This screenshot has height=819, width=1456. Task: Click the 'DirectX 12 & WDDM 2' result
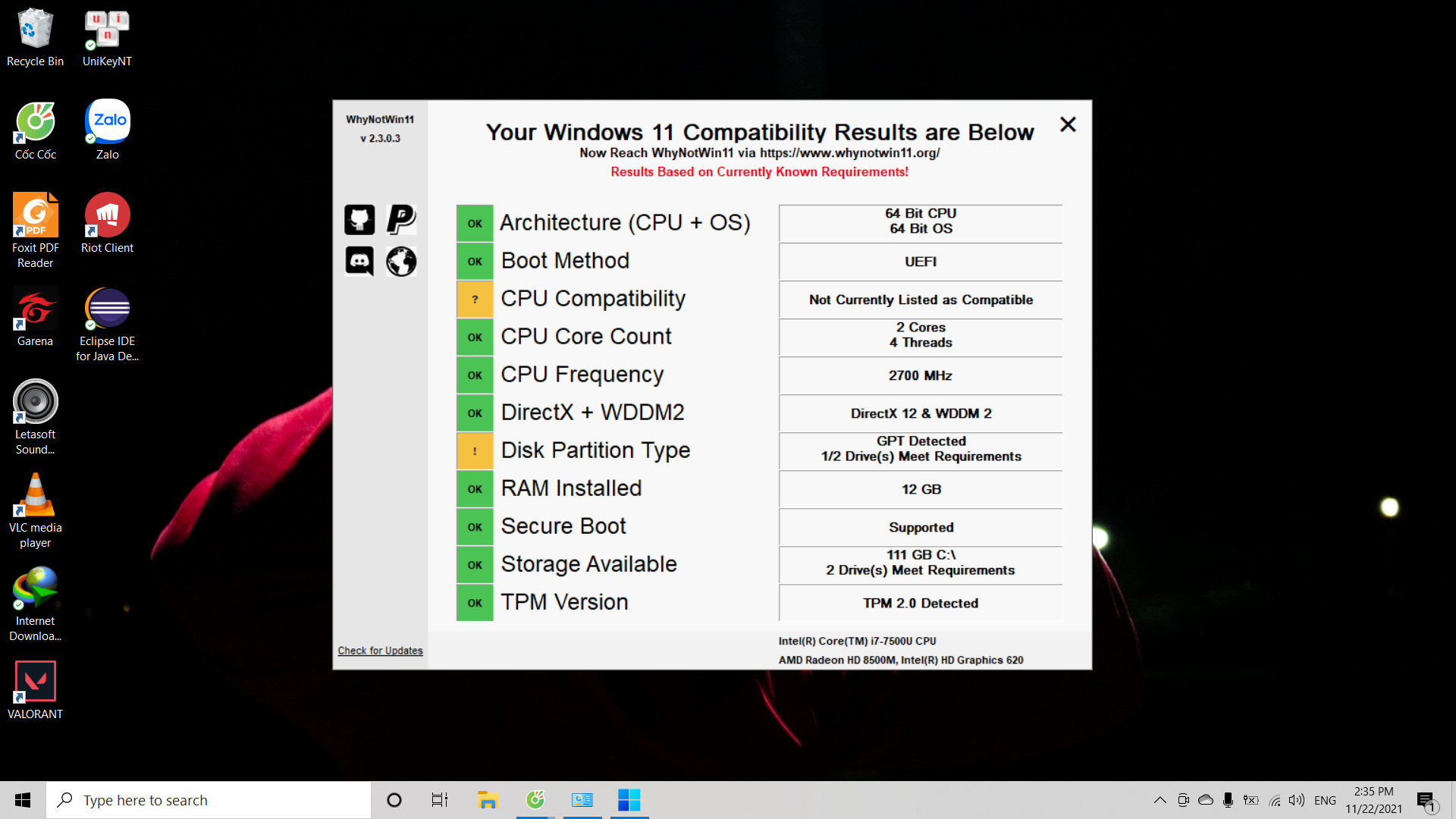(x=921, y=413)
